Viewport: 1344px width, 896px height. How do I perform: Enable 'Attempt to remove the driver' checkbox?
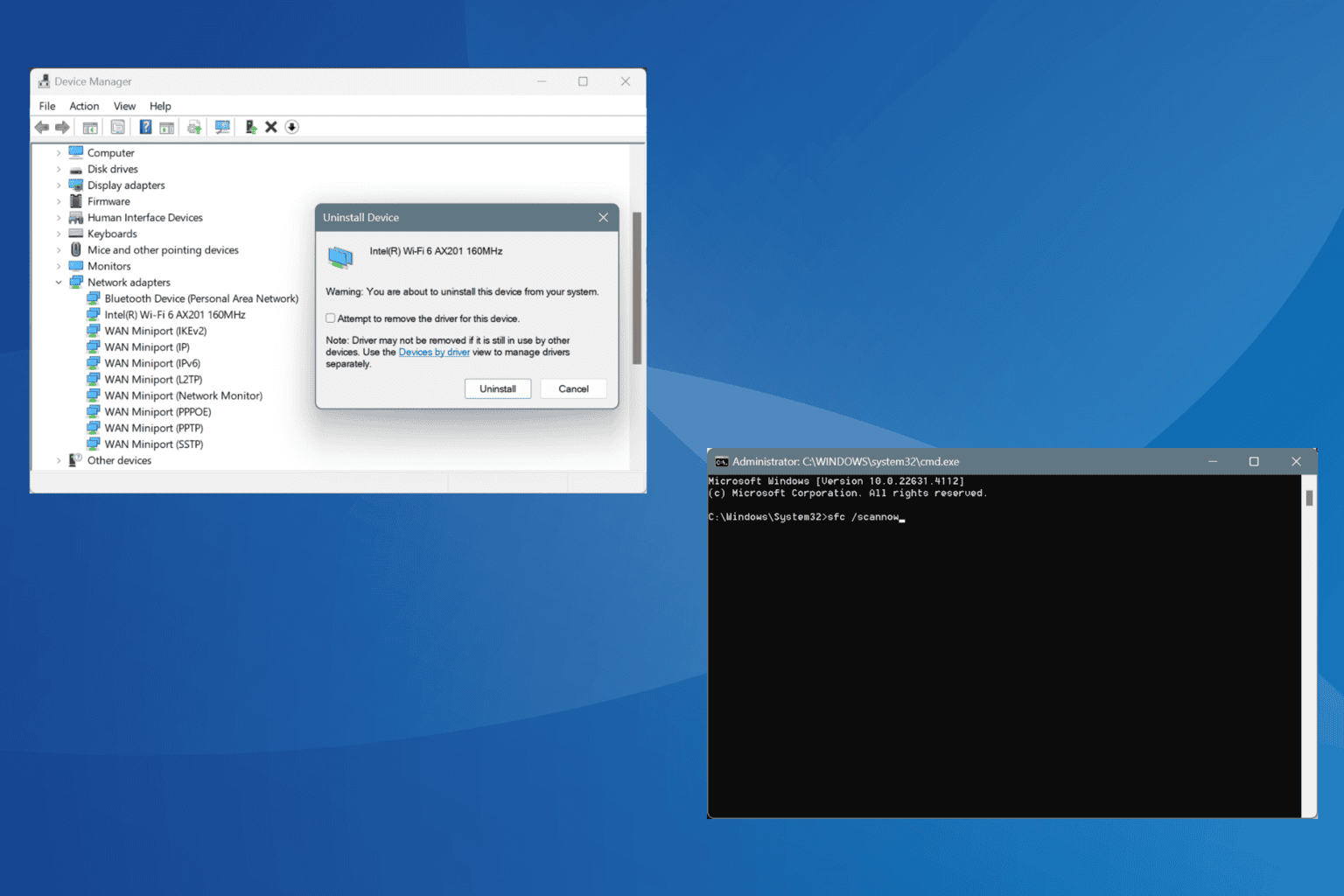(x=331, y=318)
